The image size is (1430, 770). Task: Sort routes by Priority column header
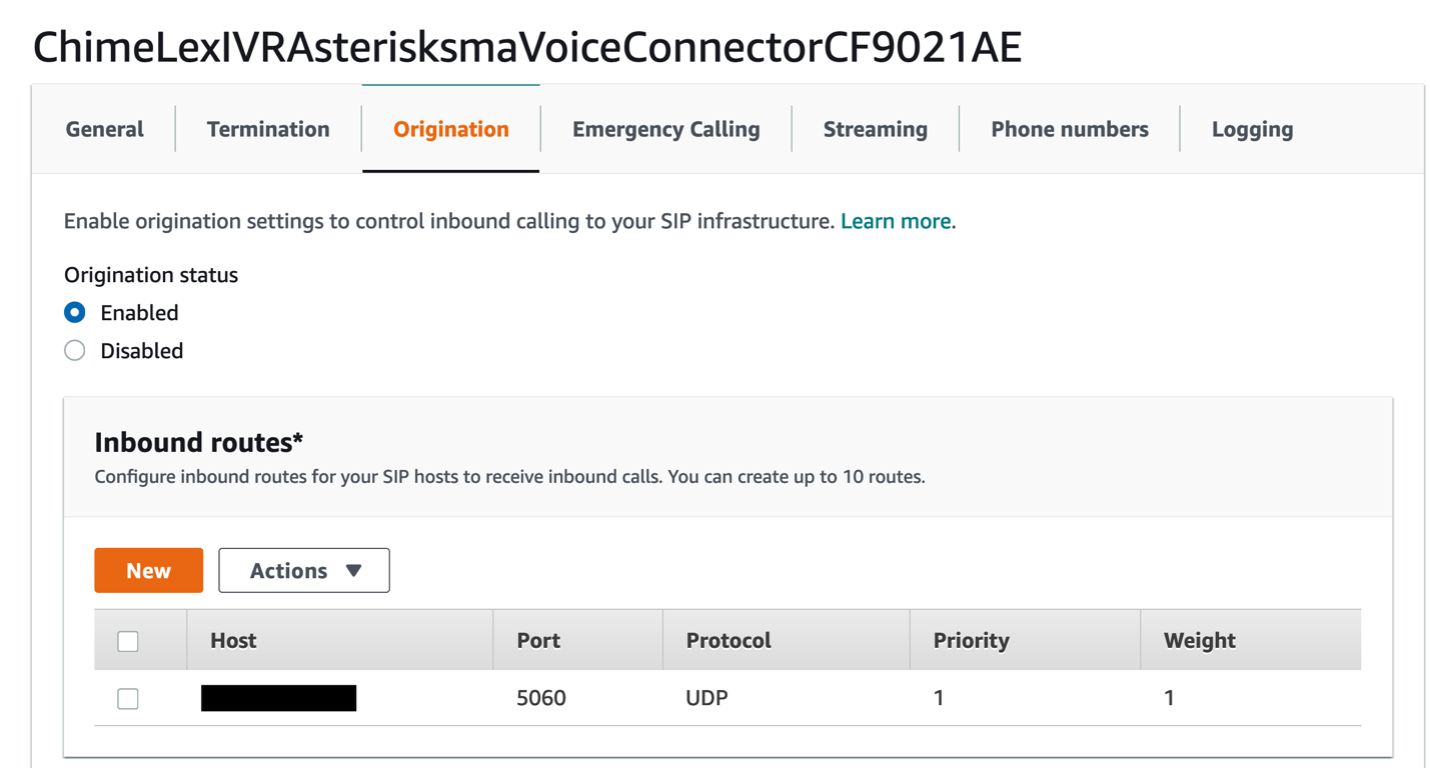coord(971,641)
